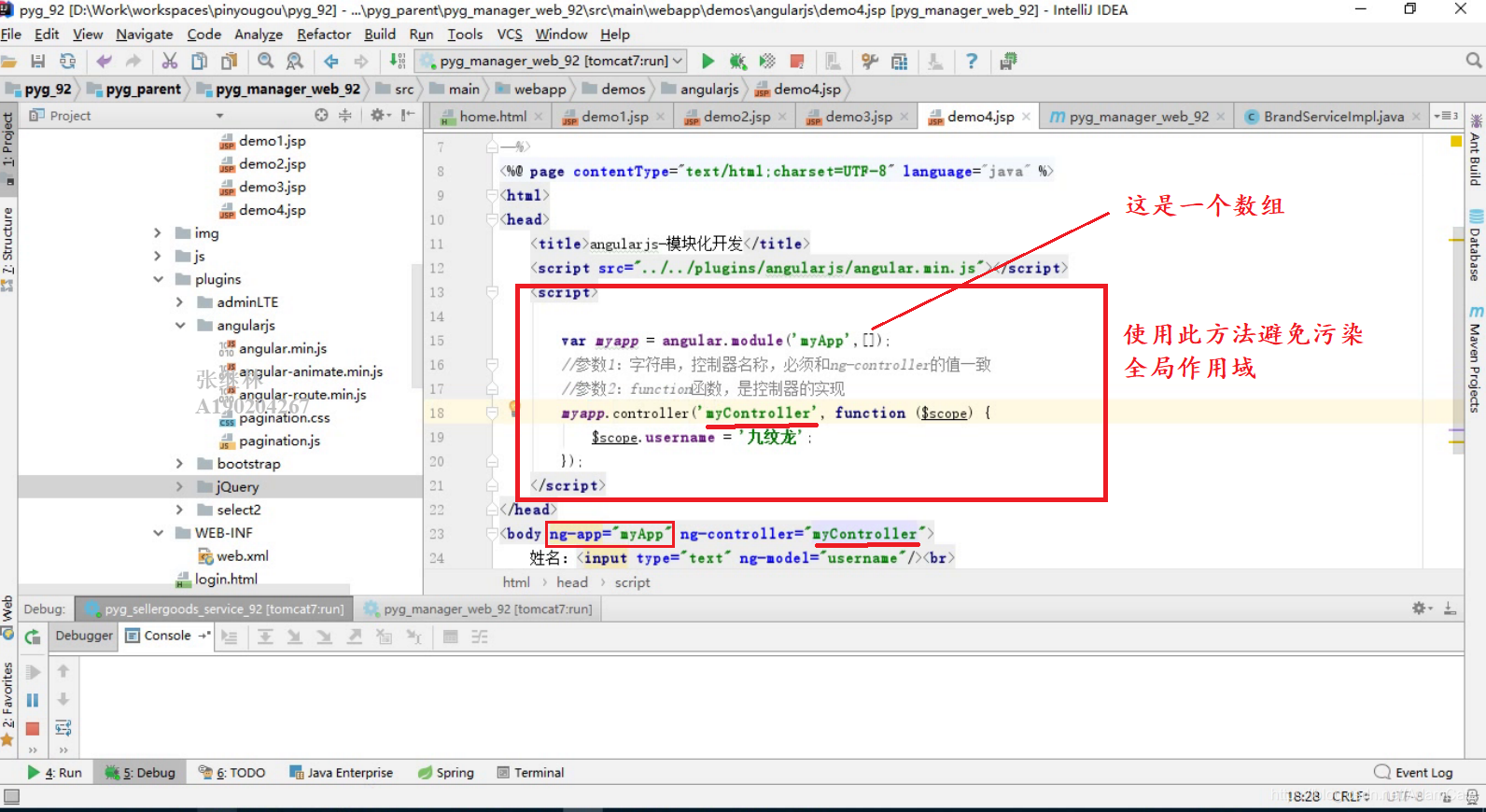The width and height of the screenshot is (1486, 812).
Task: Expand the img folder
Action: point(158,233)
